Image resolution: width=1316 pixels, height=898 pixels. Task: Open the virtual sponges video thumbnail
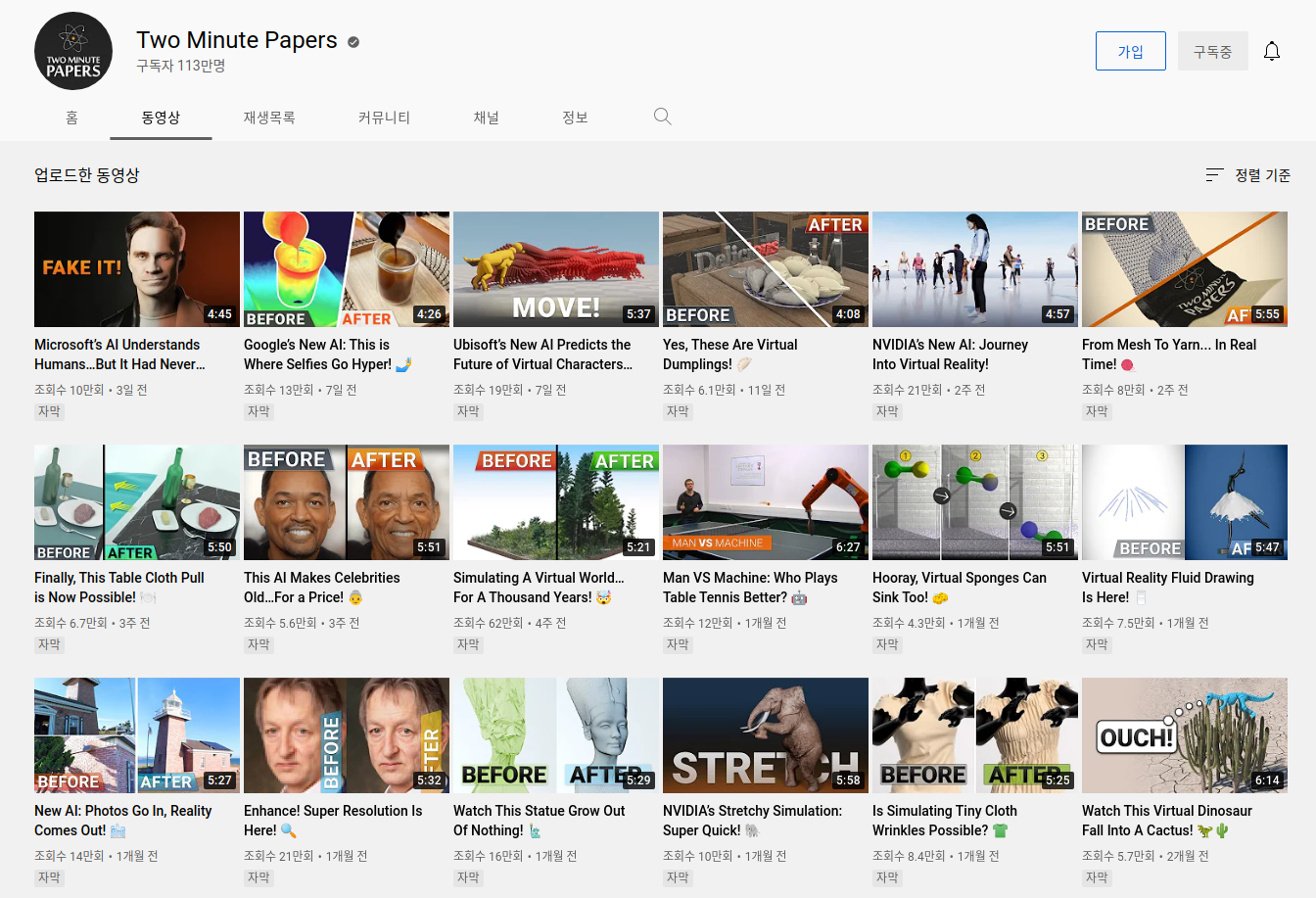coord(975,502)
